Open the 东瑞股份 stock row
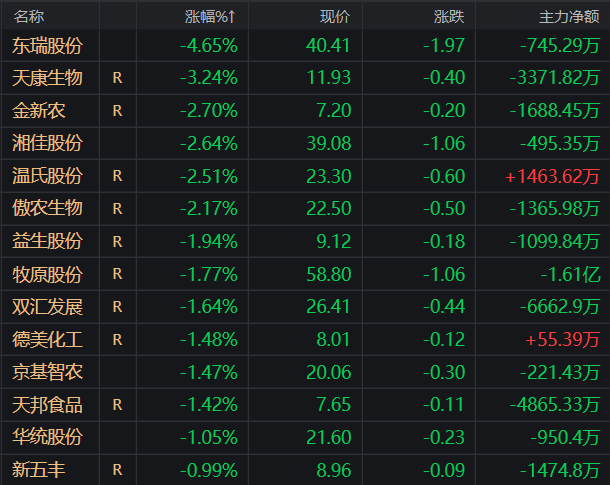The width and height of the screenshot is (610, 485). pos(47,45)
